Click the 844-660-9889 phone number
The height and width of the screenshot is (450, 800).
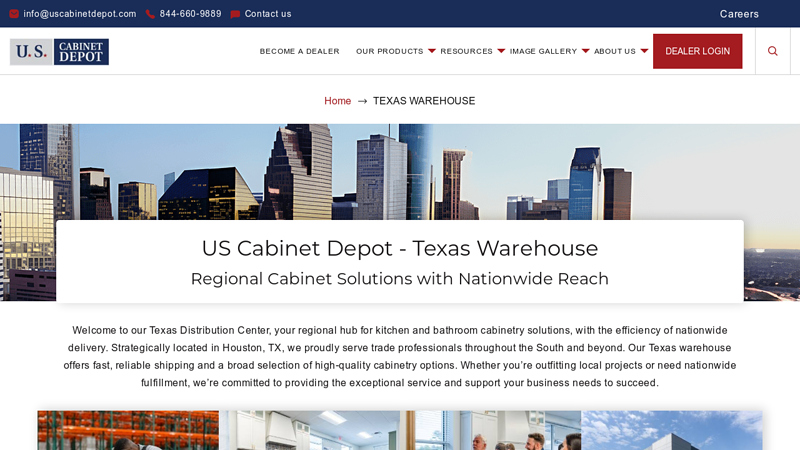190,14
